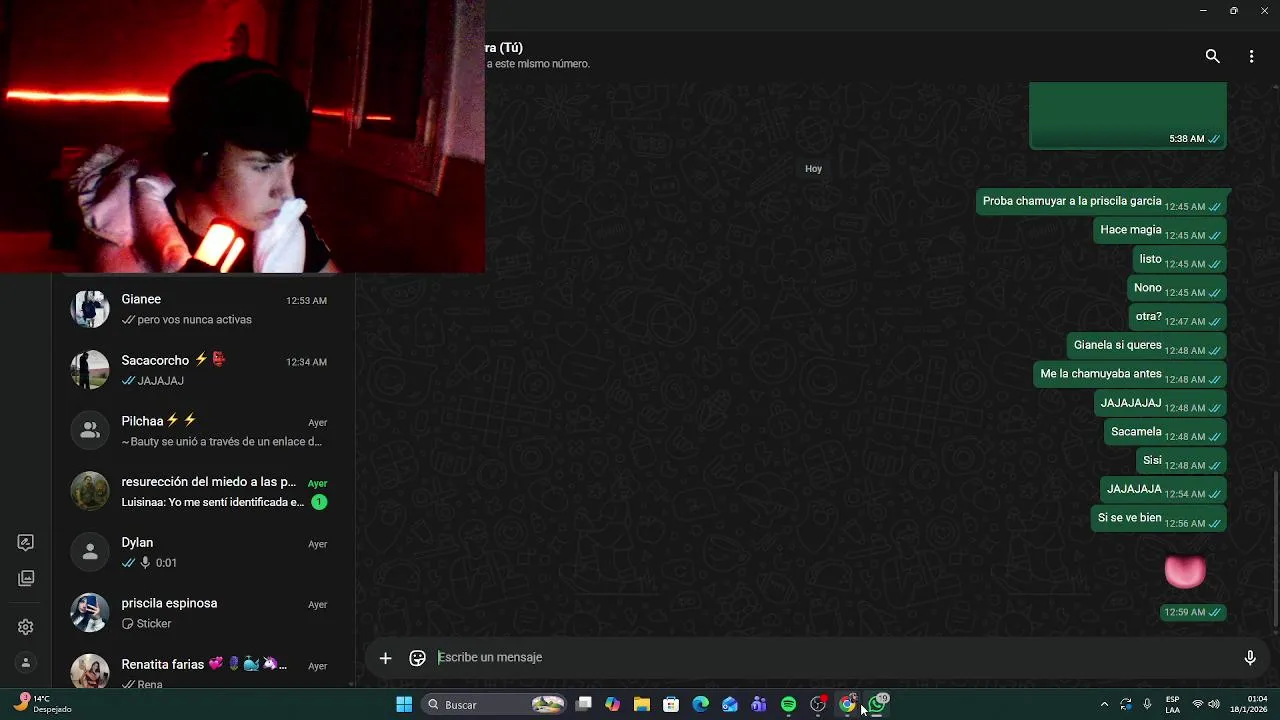Click the 'listo' message bubble
The width and height of the screenshot is (1280, 720).
[x=1180, y=259]
